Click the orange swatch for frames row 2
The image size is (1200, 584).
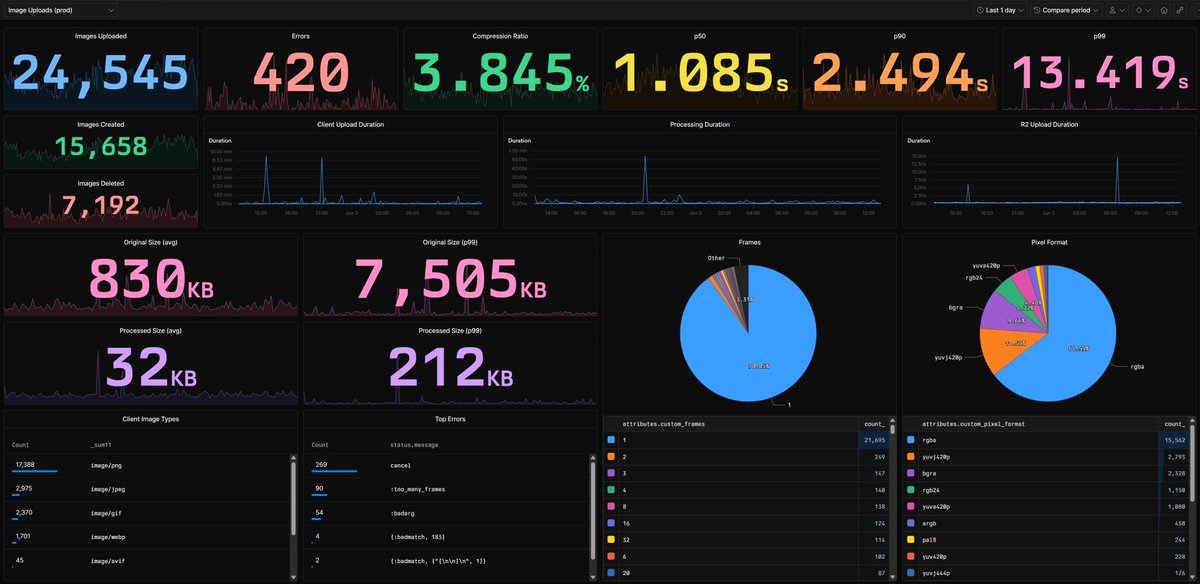click(612, 456)
